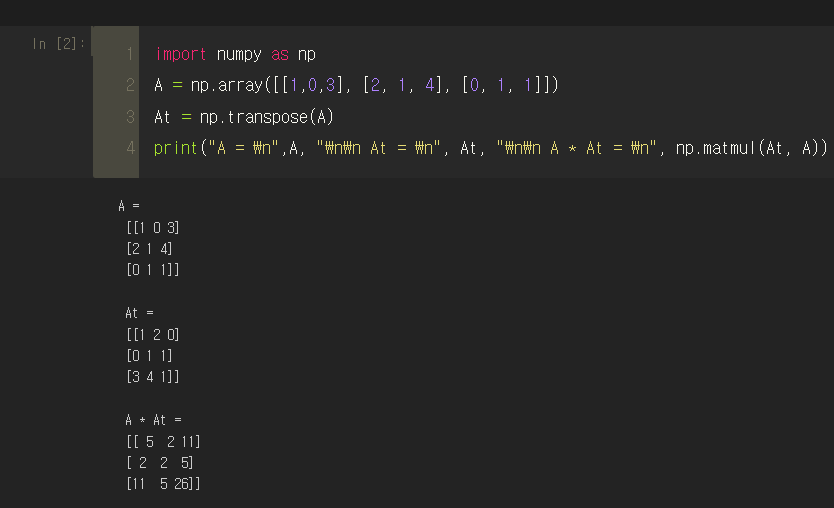Click output row '[[ 5 2 11]'
The height and width of the screenshot is (508, 834).
coord(164,442)
